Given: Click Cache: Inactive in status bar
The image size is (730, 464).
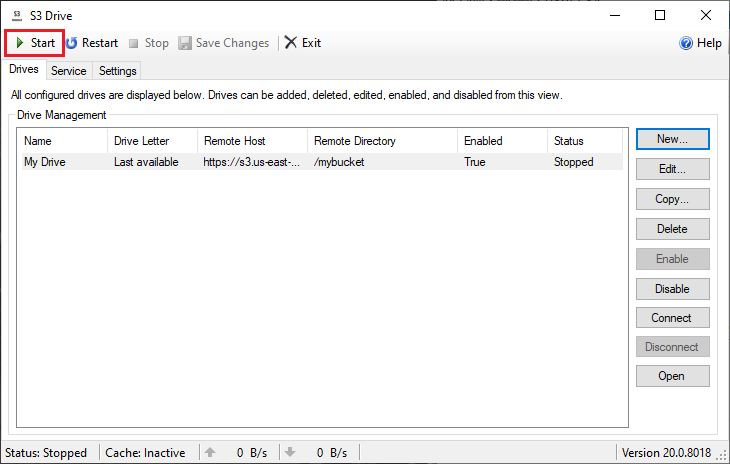Looking at the screenshot, I should [x=145, y=453].
